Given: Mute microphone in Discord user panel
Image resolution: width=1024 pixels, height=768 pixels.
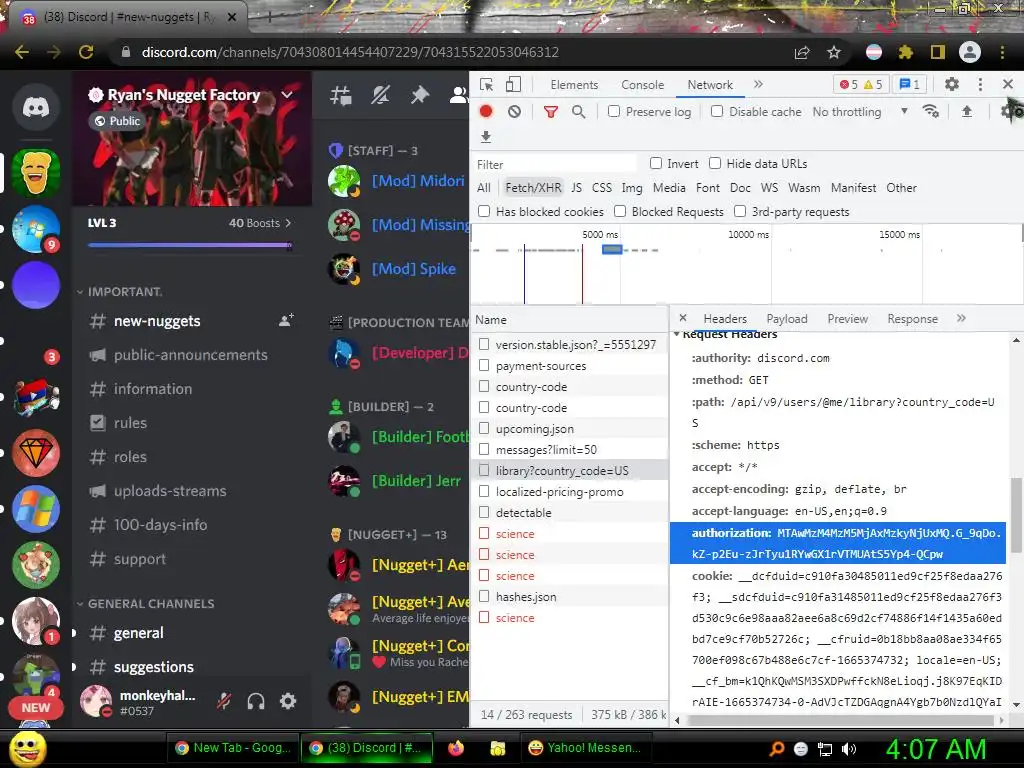Looking at the screenshot, I should 224,701.
